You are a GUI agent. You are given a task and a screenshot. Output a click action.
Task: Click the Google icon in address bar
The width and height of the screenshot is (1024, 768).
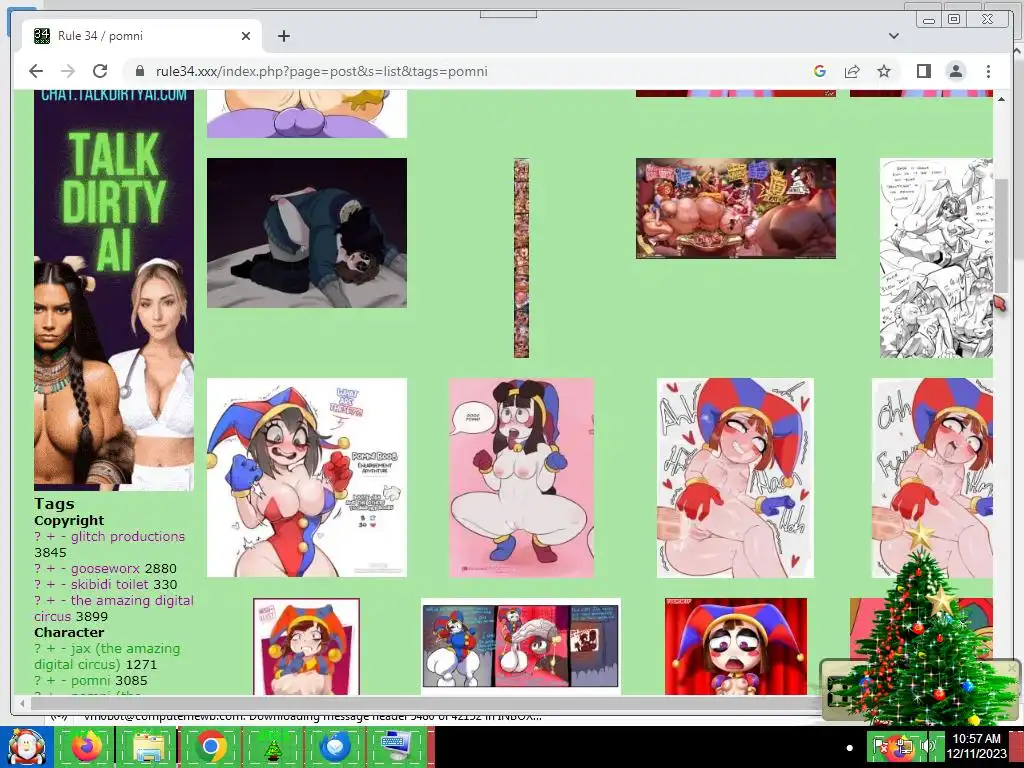click(x=820, y=71)
